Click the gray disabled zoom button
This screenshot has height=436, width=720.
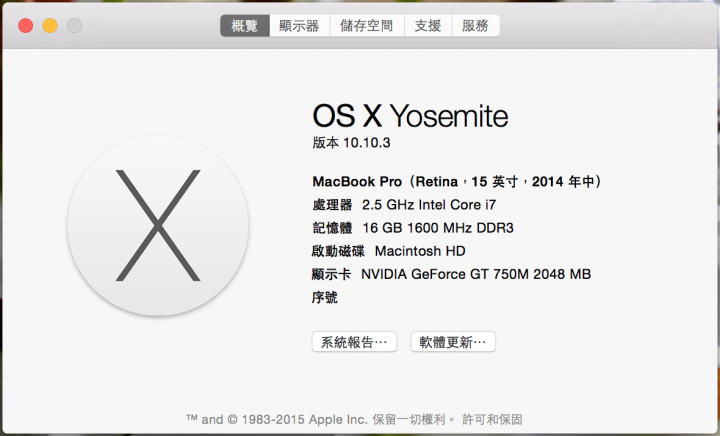click(74, 26)
